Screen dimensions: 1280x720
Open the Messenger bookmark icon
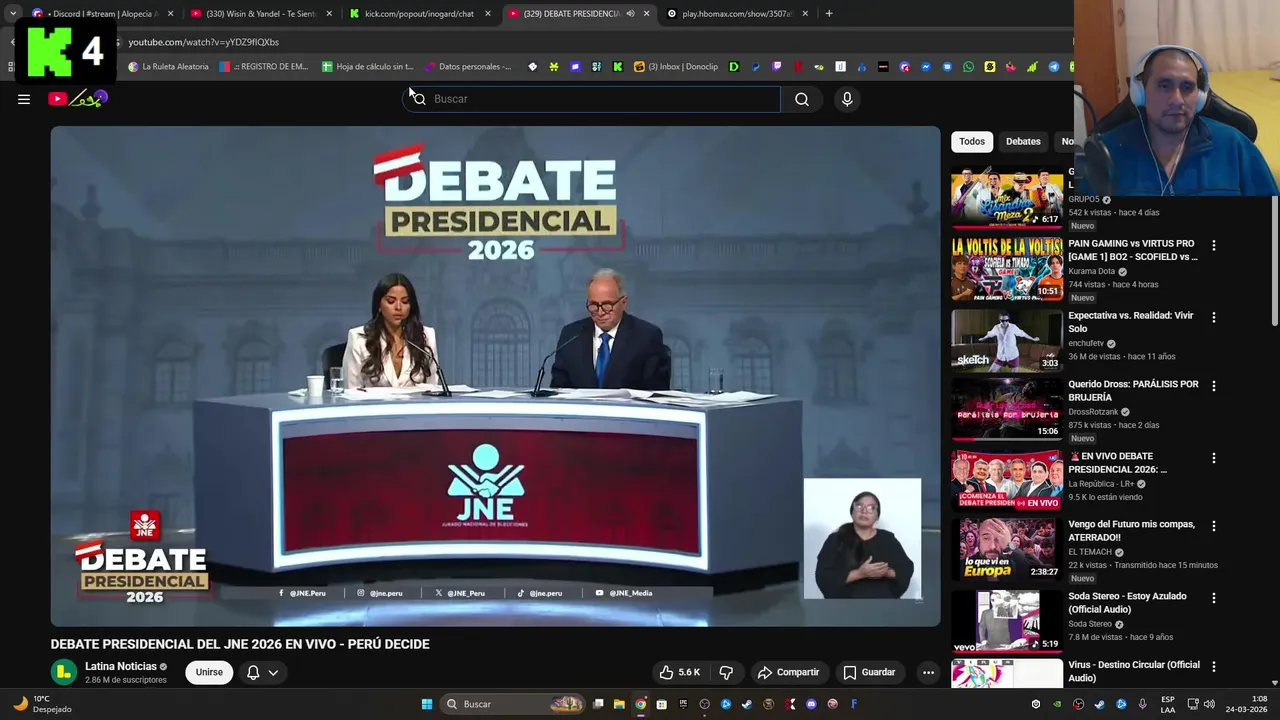926,67
